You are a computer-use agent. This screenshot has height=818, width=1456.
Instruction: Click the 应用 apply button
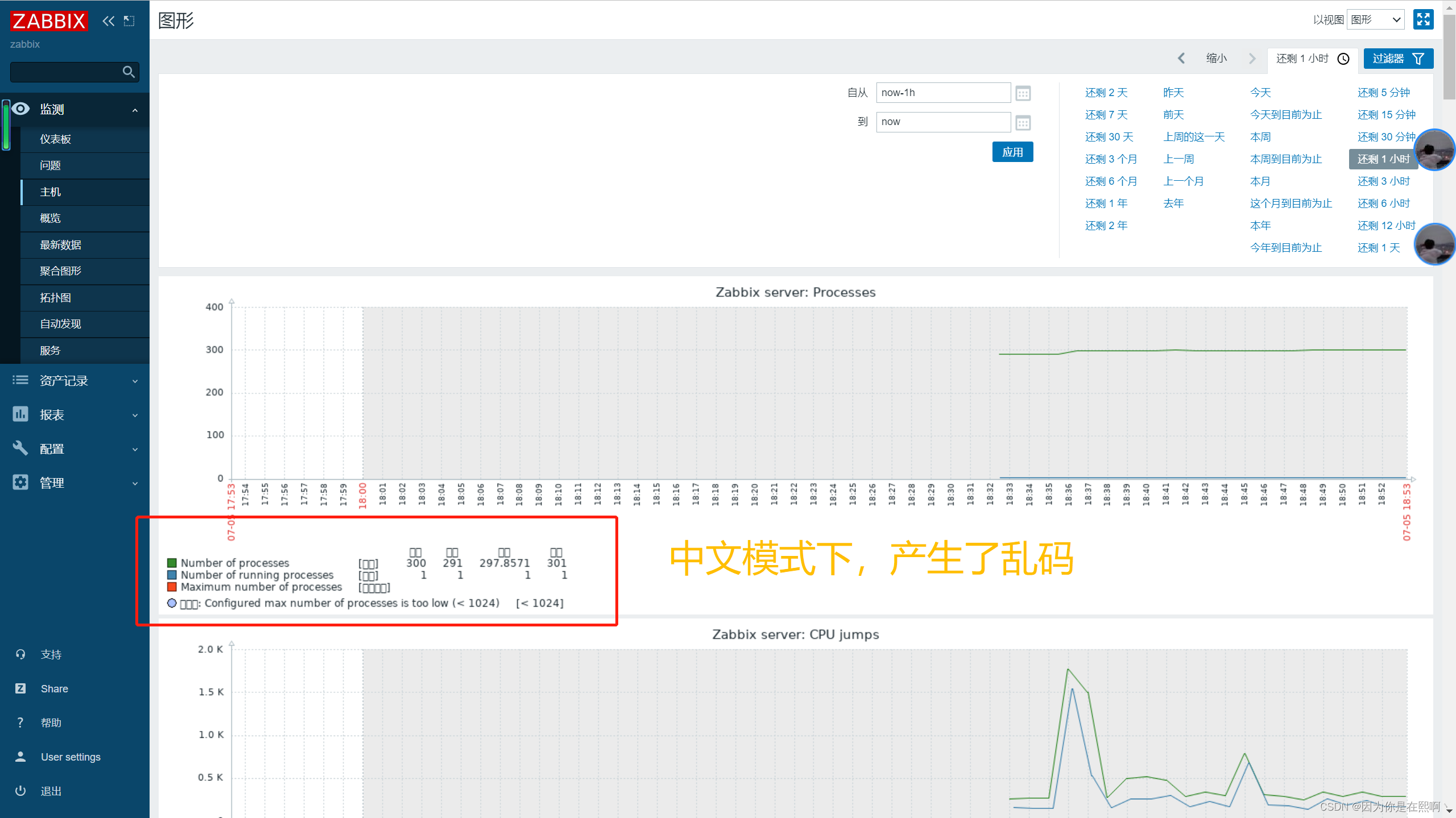click(1012, 152)
